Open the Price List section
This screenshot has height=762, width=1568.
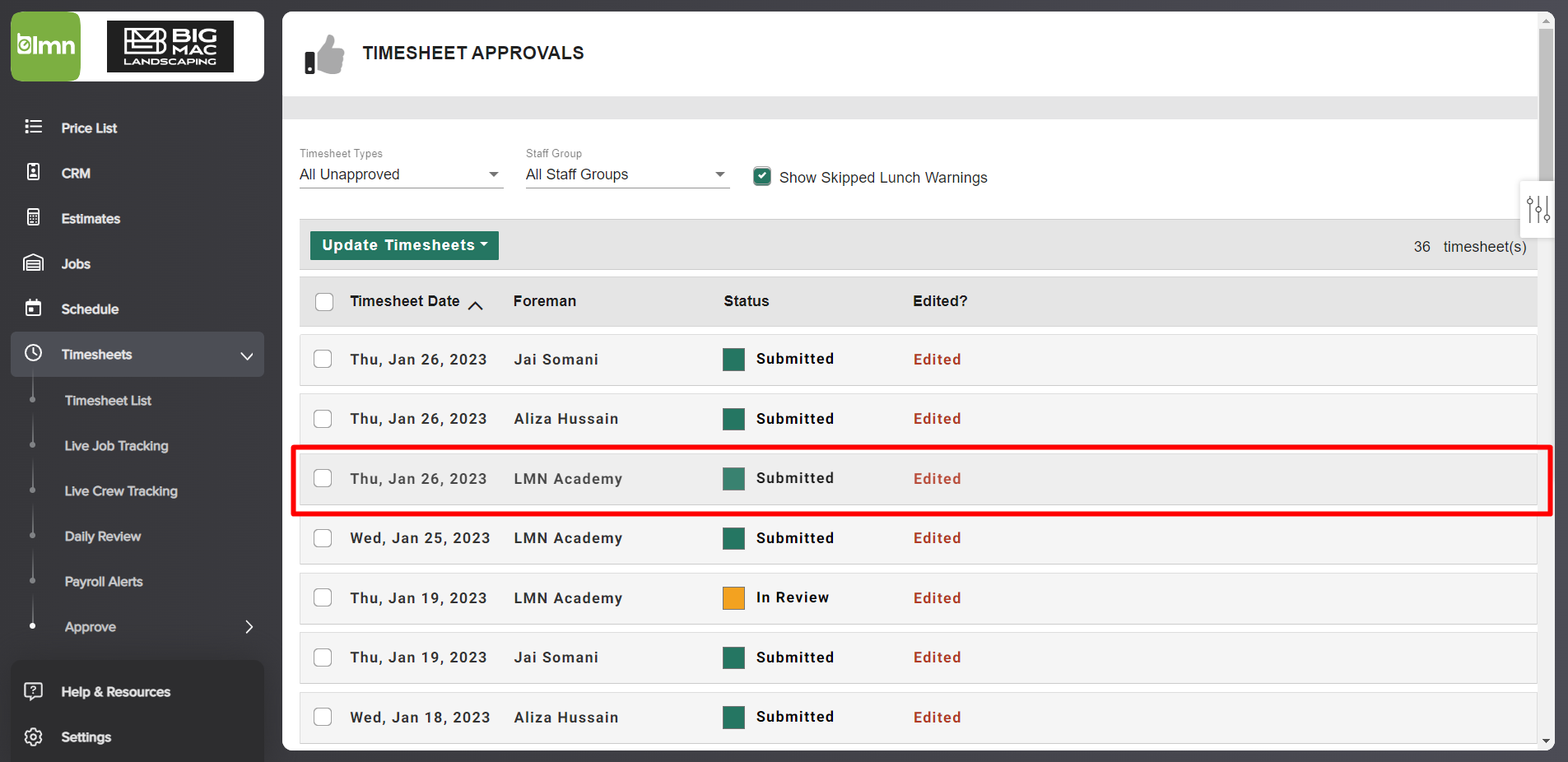[x=89, y=128]
